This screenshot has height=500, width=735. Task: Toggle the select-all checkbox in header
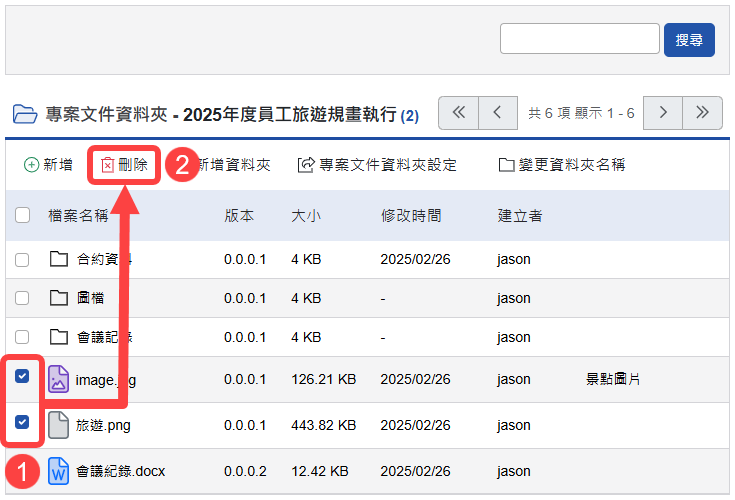click(23, 215)
